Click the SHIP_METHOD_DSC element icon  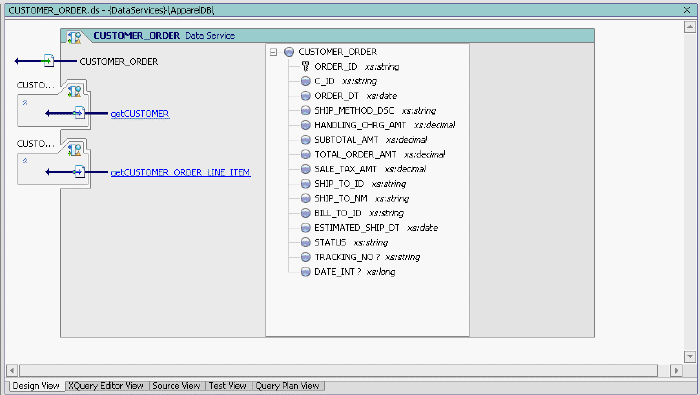click(x=305, y=111)
